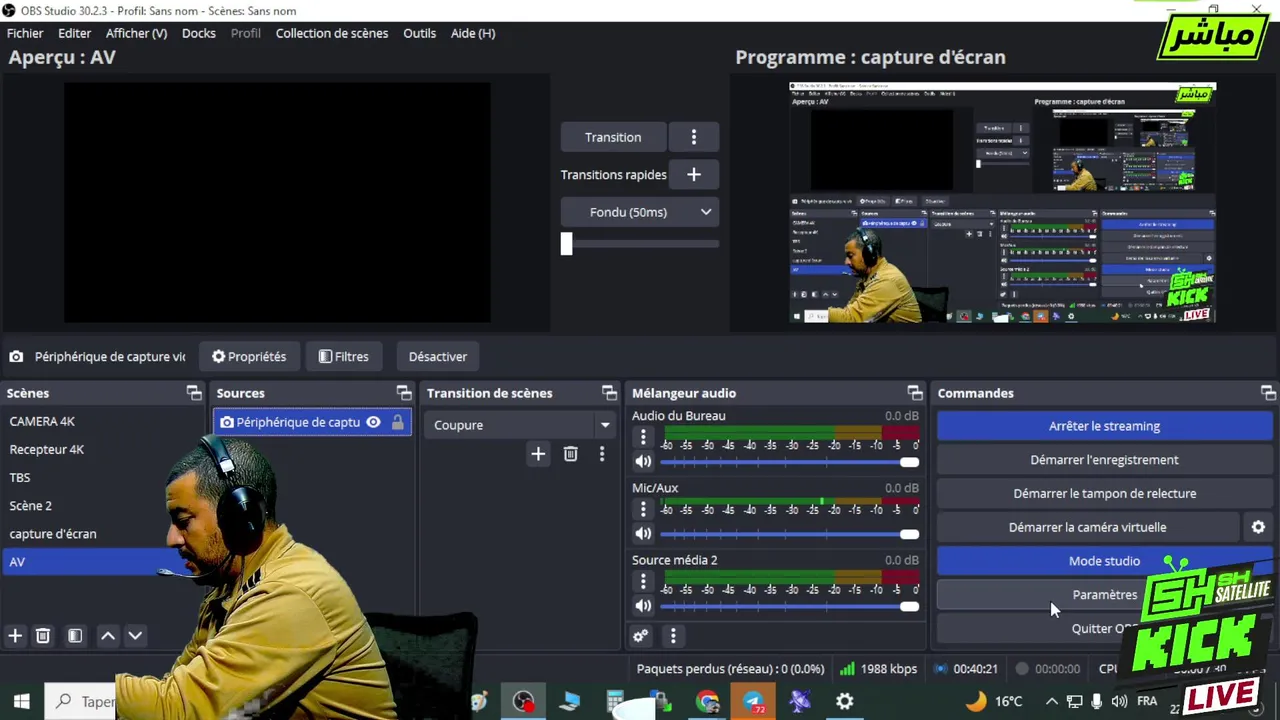Image resolution: width=1280 pixels, height=720 pixels.
Task: Delete the scene transition with trash icon
Action: pyautogui.click(x=570, y=454)
